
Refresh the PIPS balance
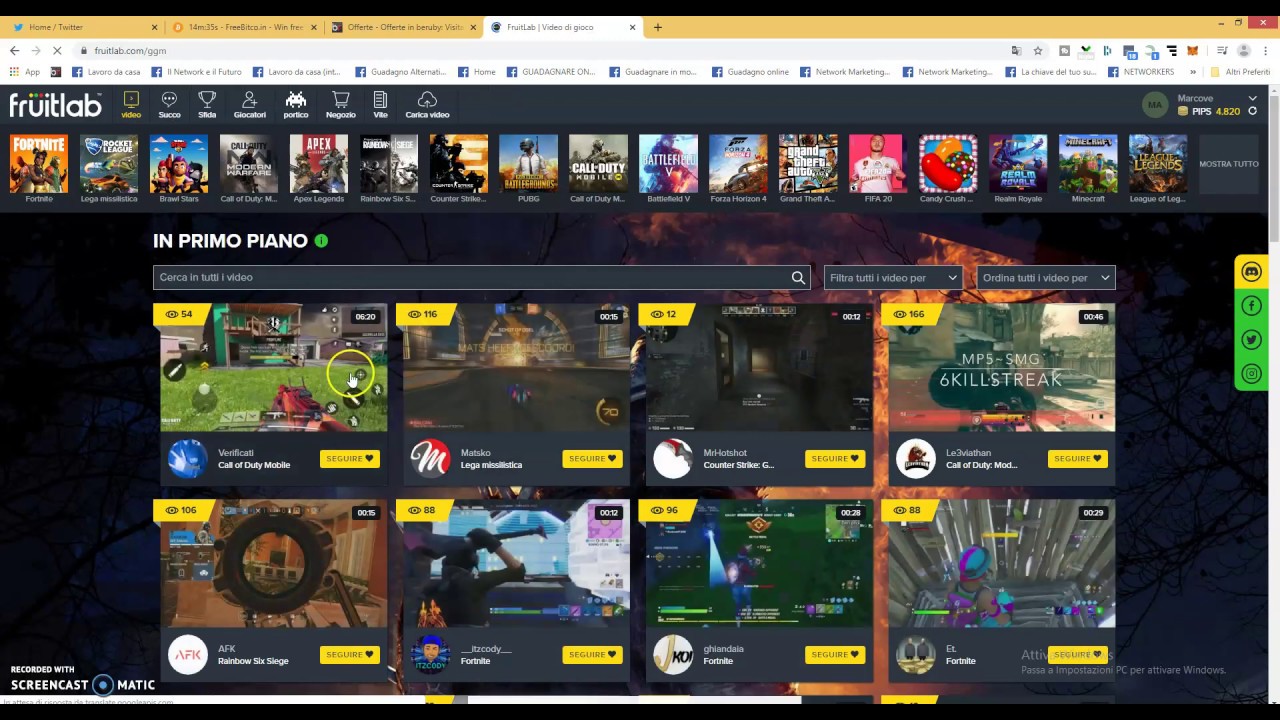coord(1252,111)
